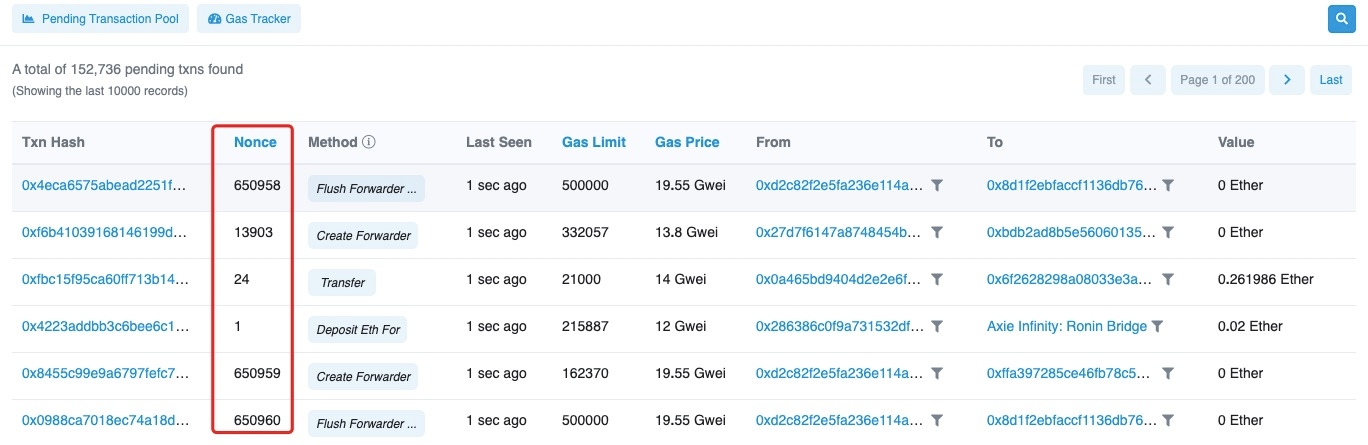Filter From address of the Transfer row
The width and height of the screenshot is (1368, 445).
(937, 280)
